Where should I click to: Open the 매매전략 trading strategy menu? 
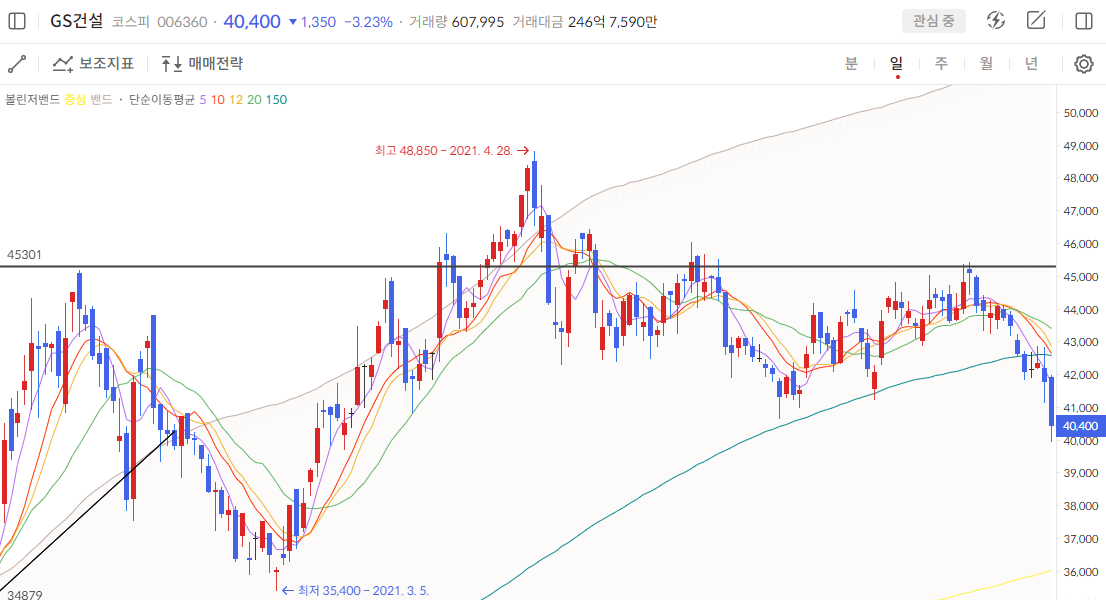(202, 64)
